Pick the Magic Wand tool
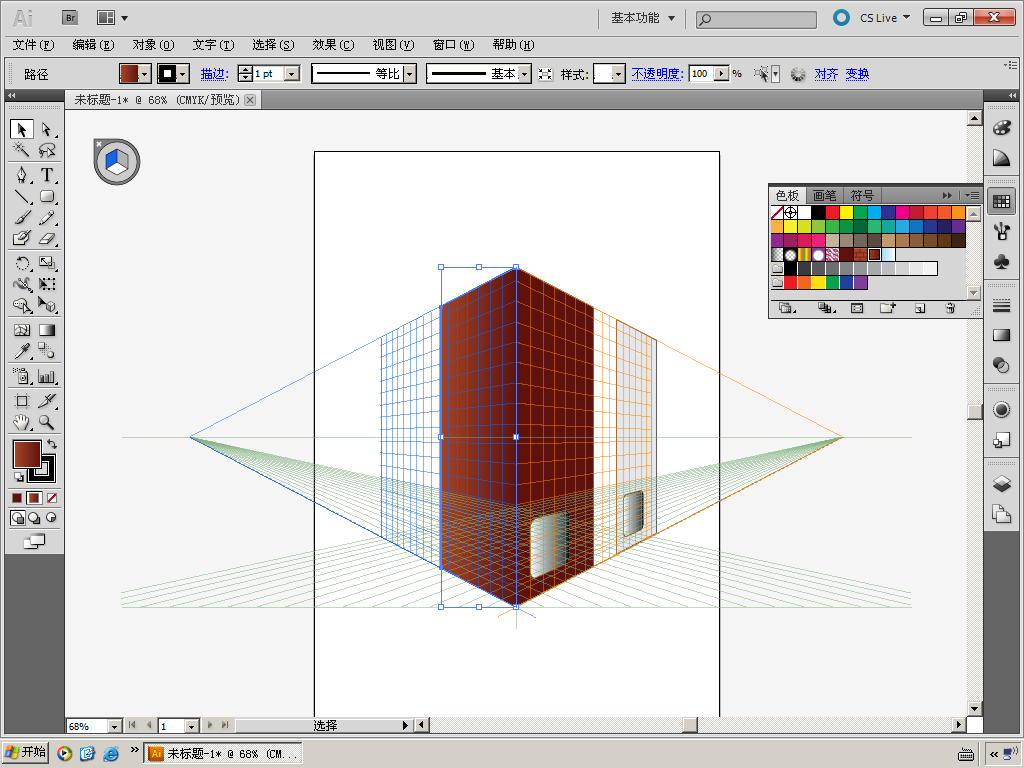This screenshot has height=768, width=1024. tap(21, 151)
